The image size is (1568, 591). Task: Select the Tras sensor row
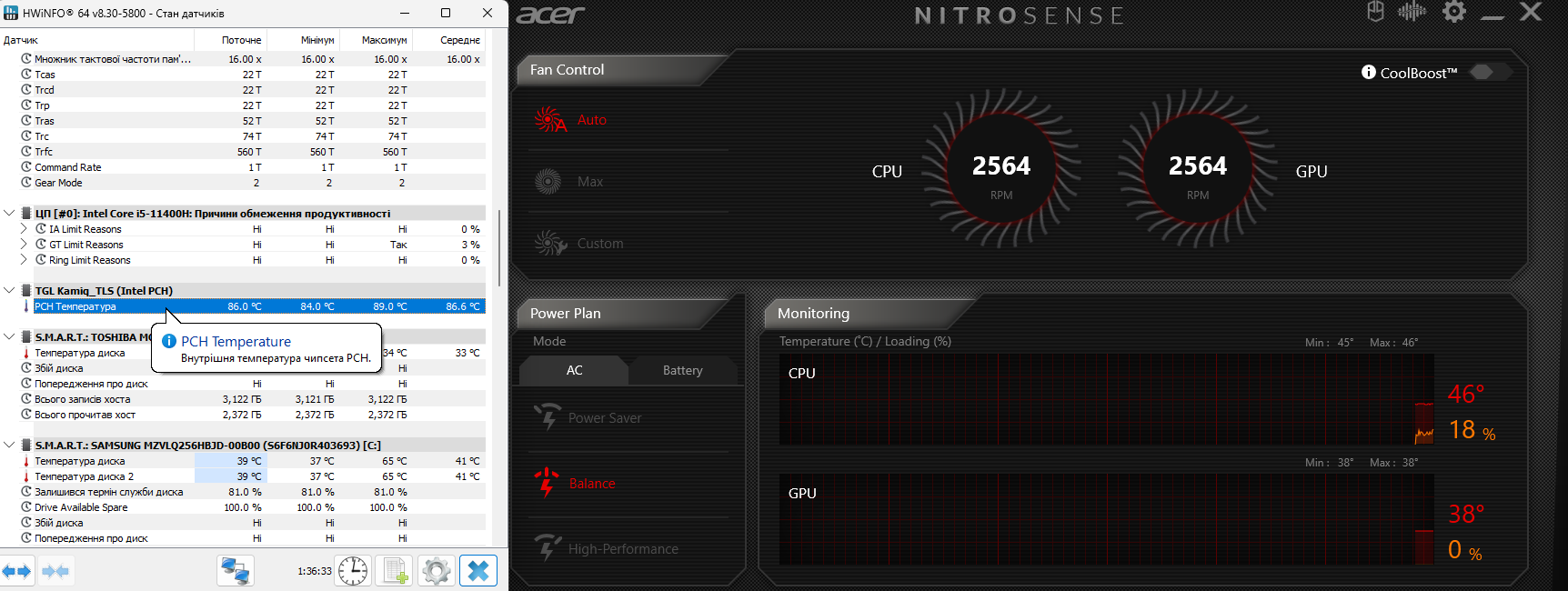point(252,121)
